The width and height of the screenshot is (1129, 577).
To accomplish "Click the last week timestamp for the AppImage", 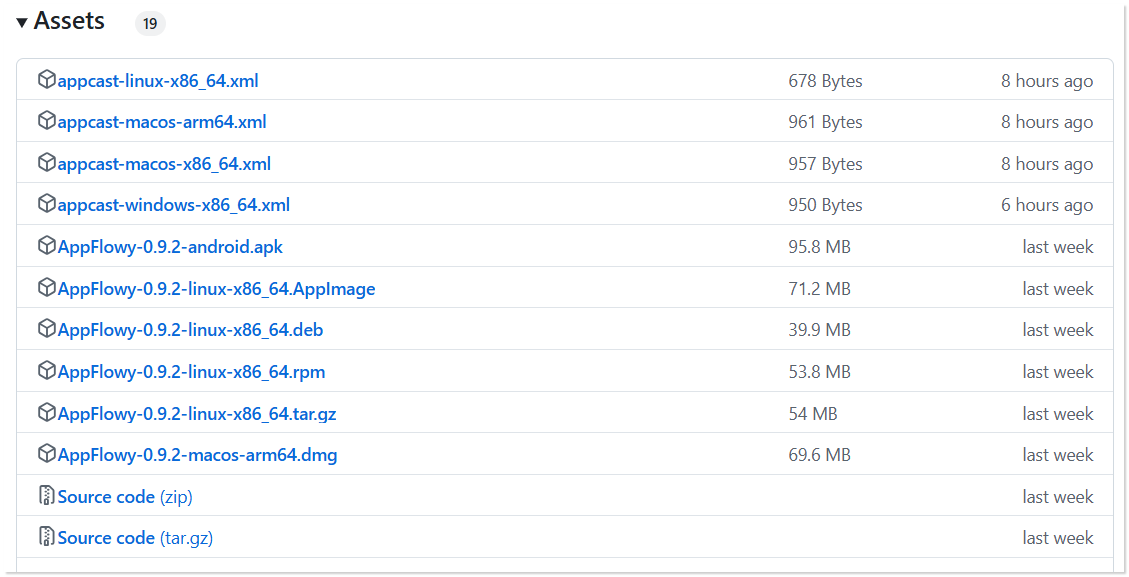I will pyautogui.click(x=1058, y=289).
